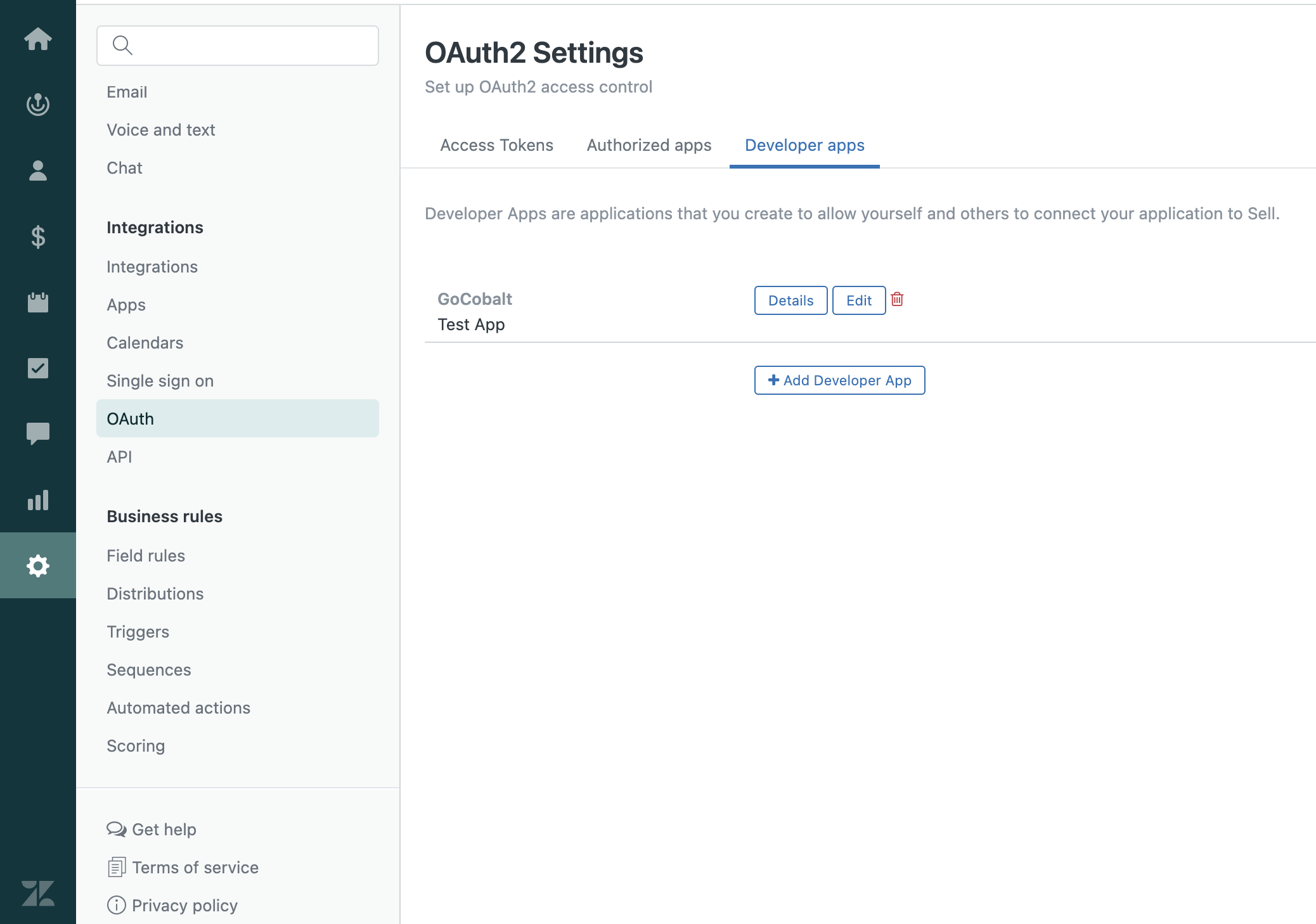Open Reports via the bar chart icon
1316x924 pixels.
38,501
